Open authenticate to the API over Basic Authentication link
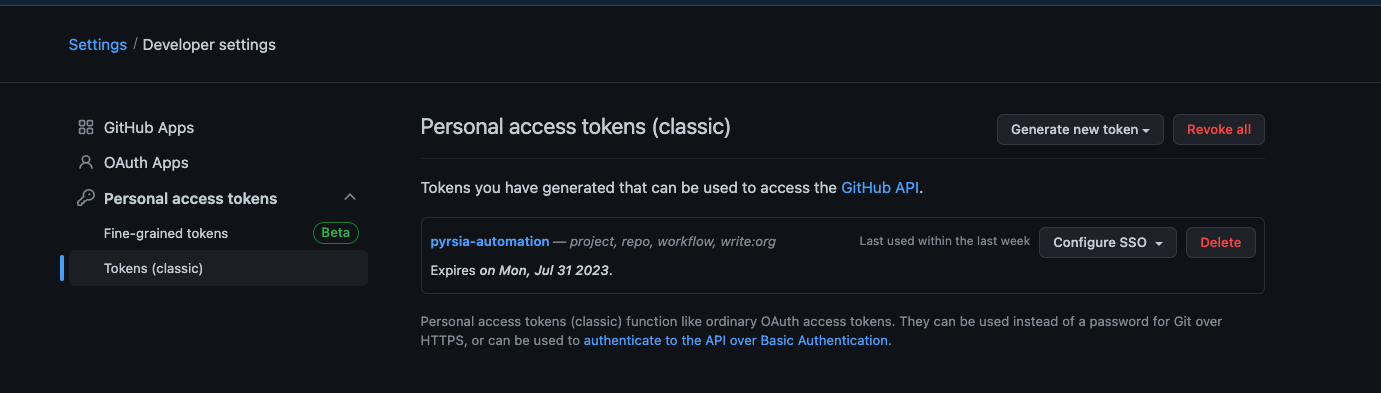Screen dimensions: 1381x393 coord(736,340)
